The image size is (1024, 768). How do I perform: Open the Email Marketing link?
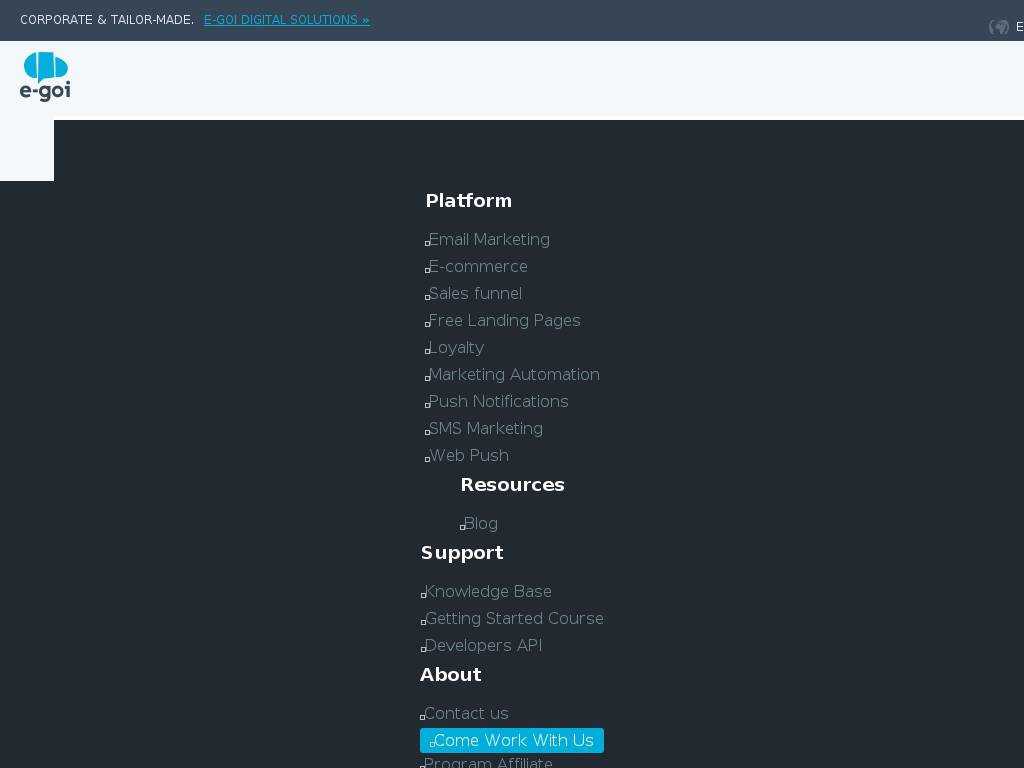click(488, 240)
